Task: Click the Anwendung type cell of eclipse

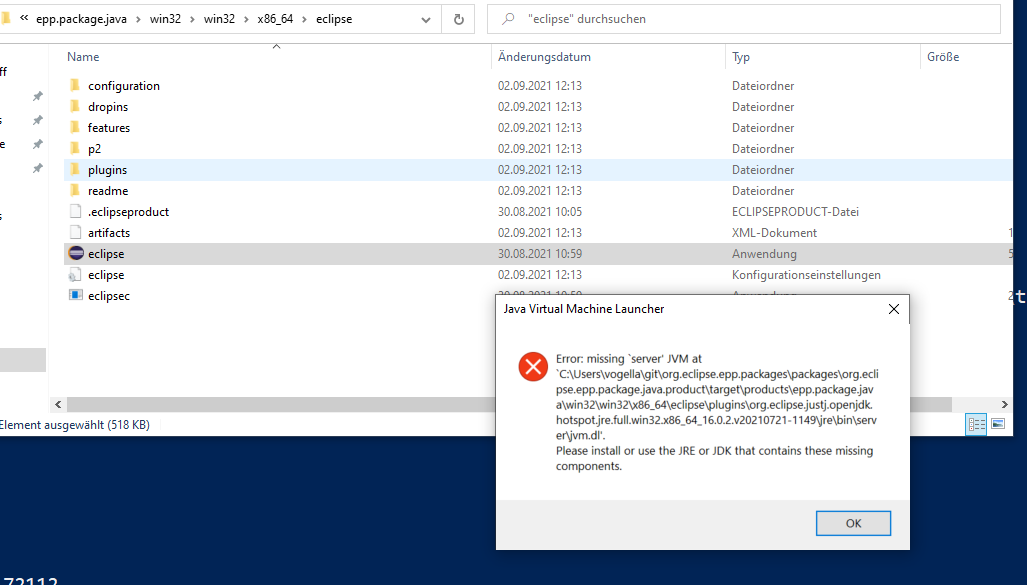Action: click(x=764, y=254)
